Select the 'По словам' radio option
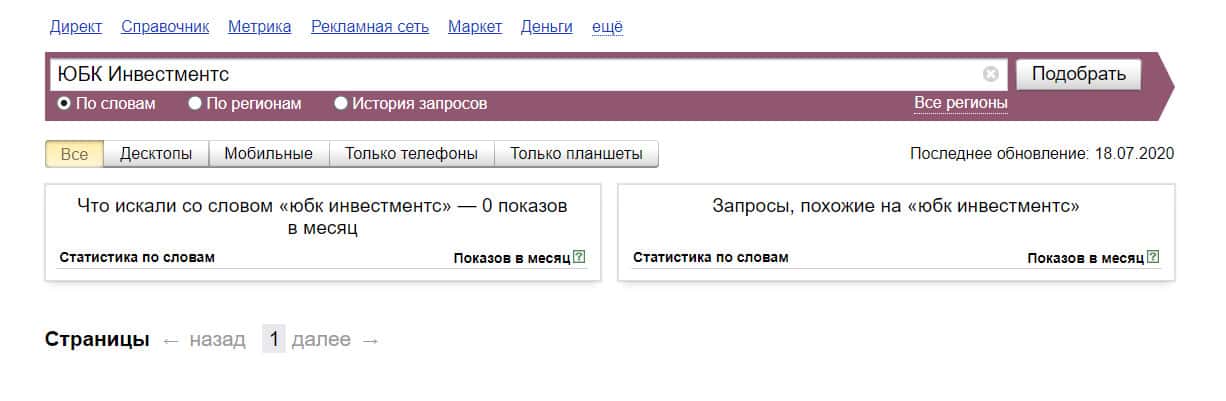Viewport: 1226px width, 401px height. 64,103
